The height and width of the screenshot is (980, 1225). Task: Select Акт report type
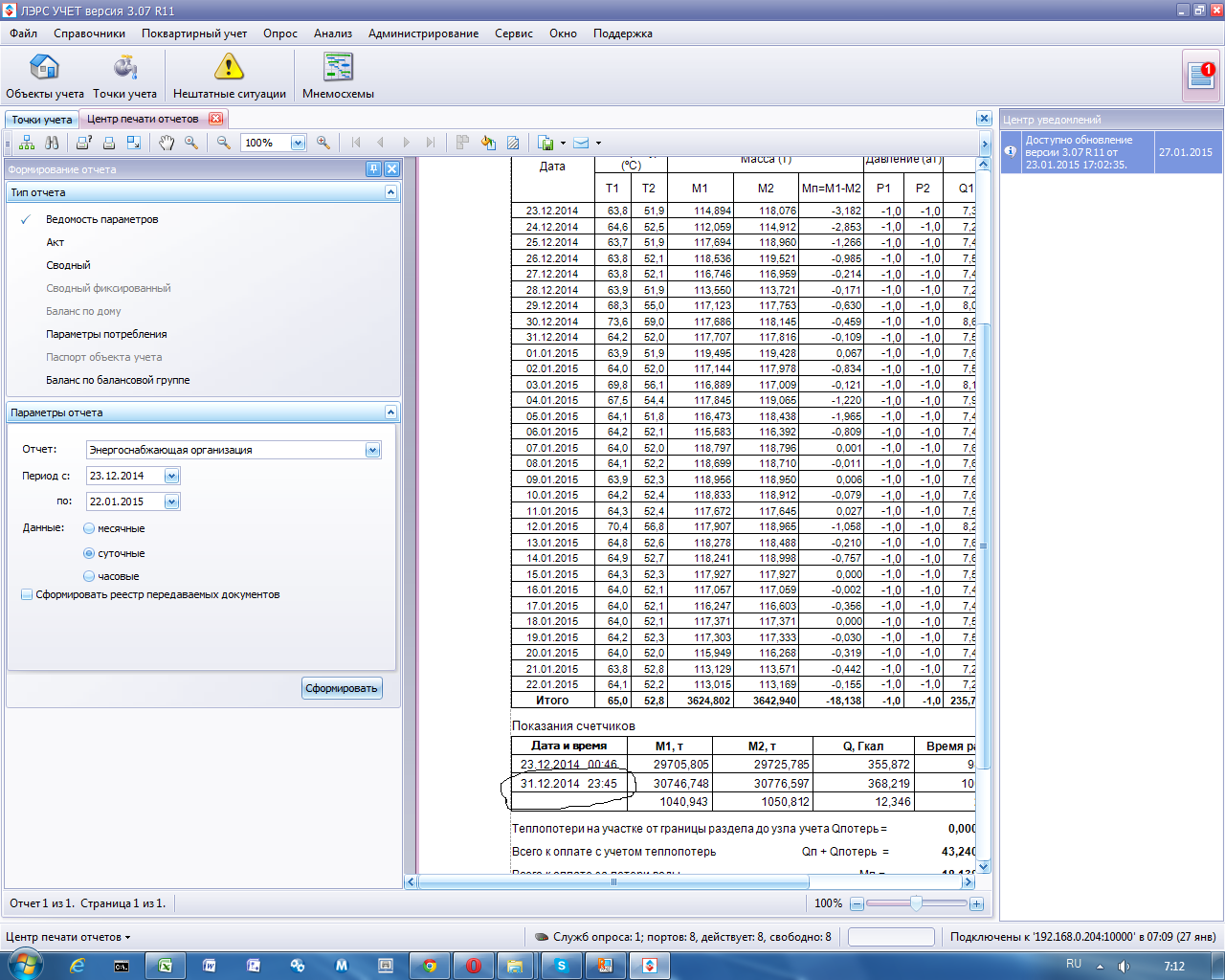point(55,242)
